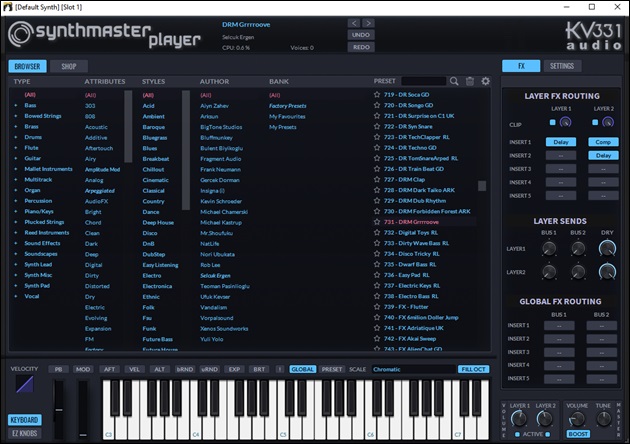This screenshot has height=444, width=630.
Task: Favorite the 719 - DR Soca GD preset star
Action: coord(377,95)
